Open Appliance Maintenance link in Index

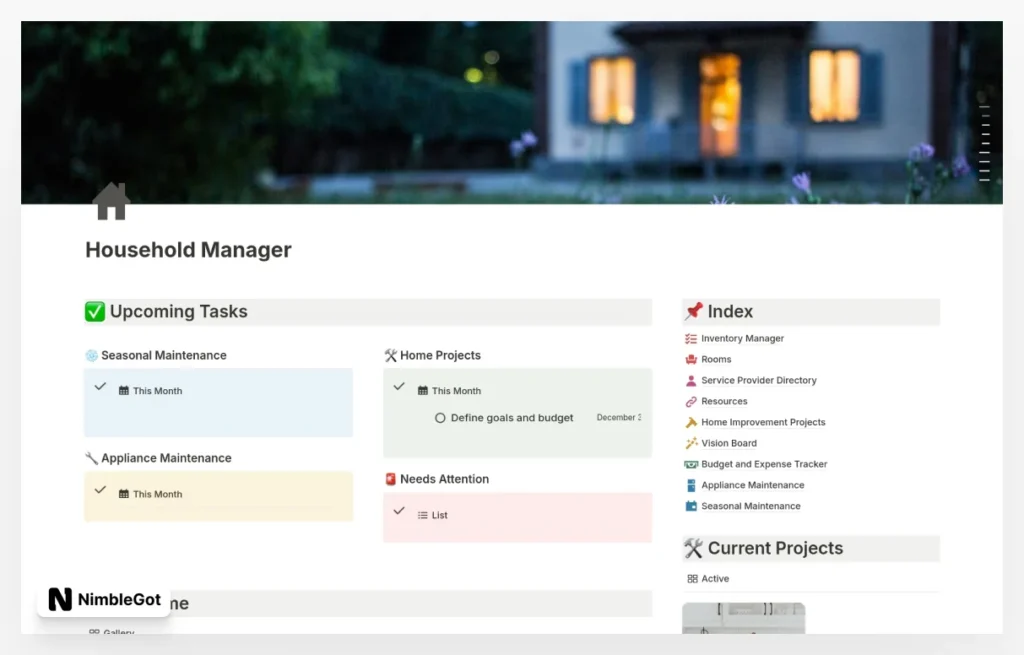click(753, 485)
